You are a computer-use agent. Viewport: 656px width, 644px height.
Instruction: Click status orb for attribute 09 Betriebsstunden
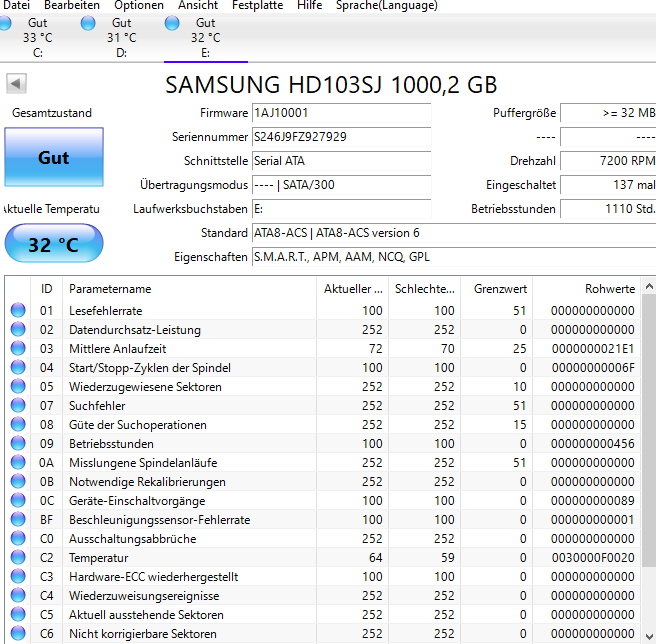pos(18,444)
